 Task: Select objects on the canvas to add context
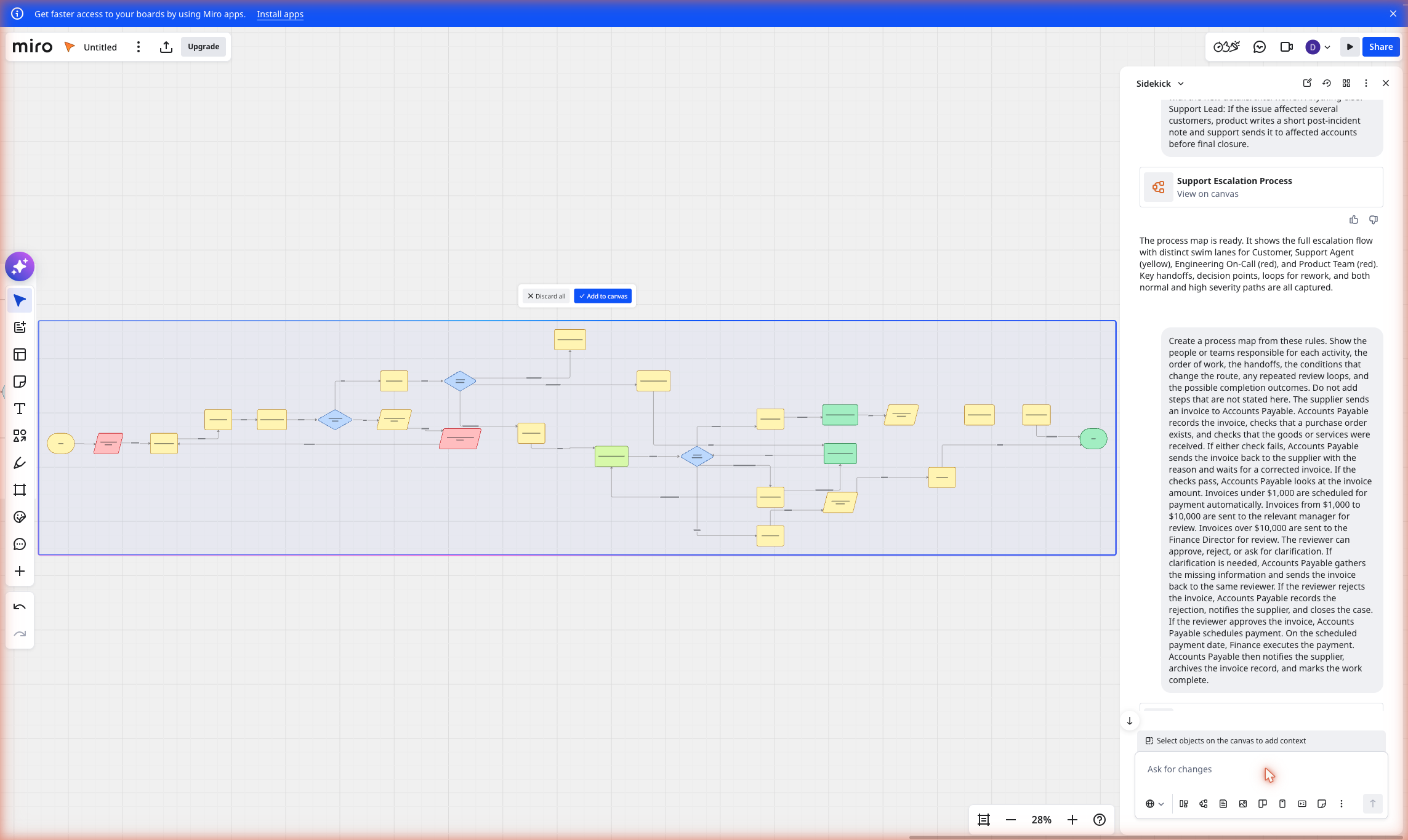click(1260, 741)
